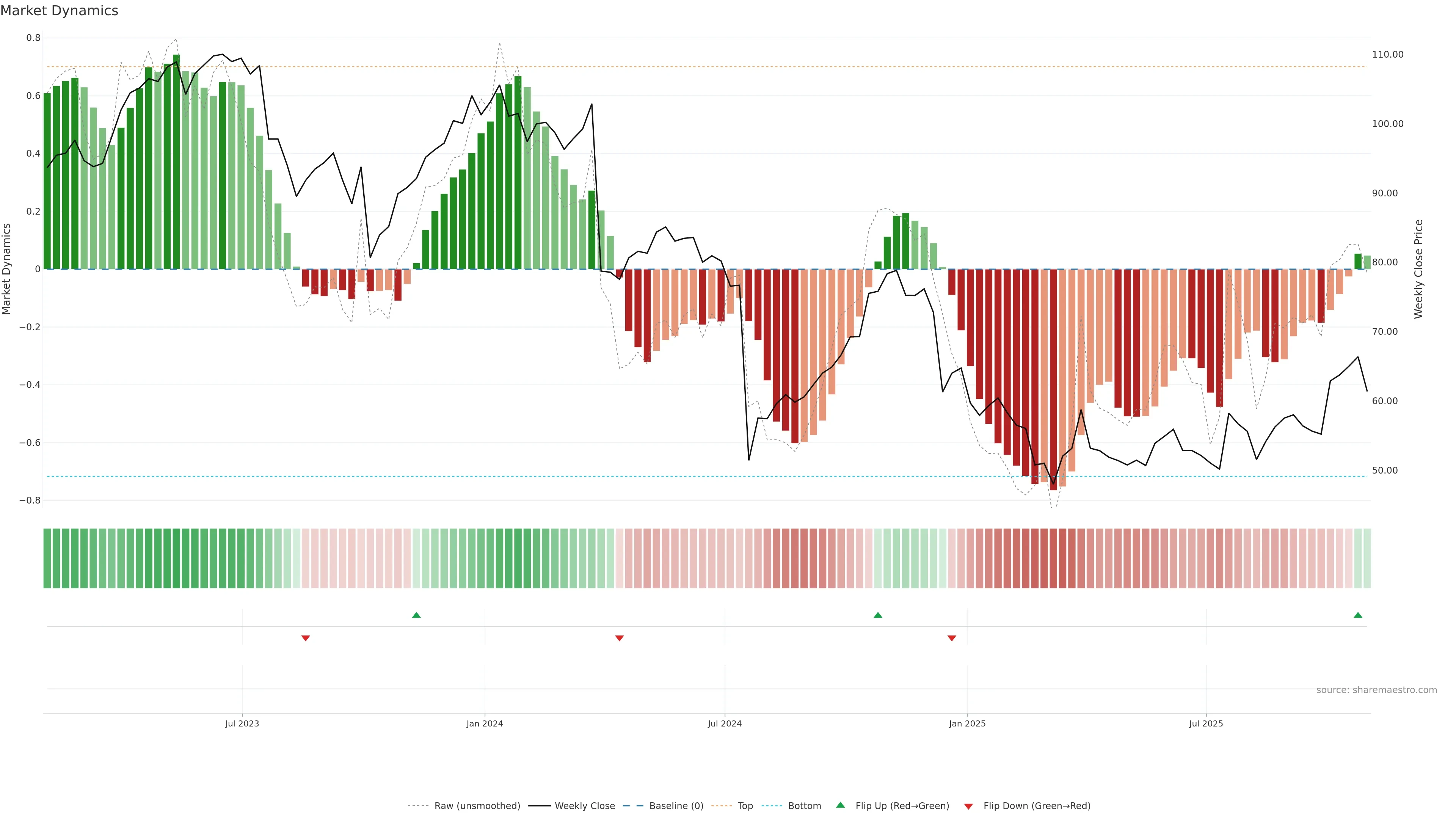The width and height of the screenshot is (1456, 819).
Task: Click the red triangle icon in the legend
Action: pyautogui.click(x=968, y=806)
